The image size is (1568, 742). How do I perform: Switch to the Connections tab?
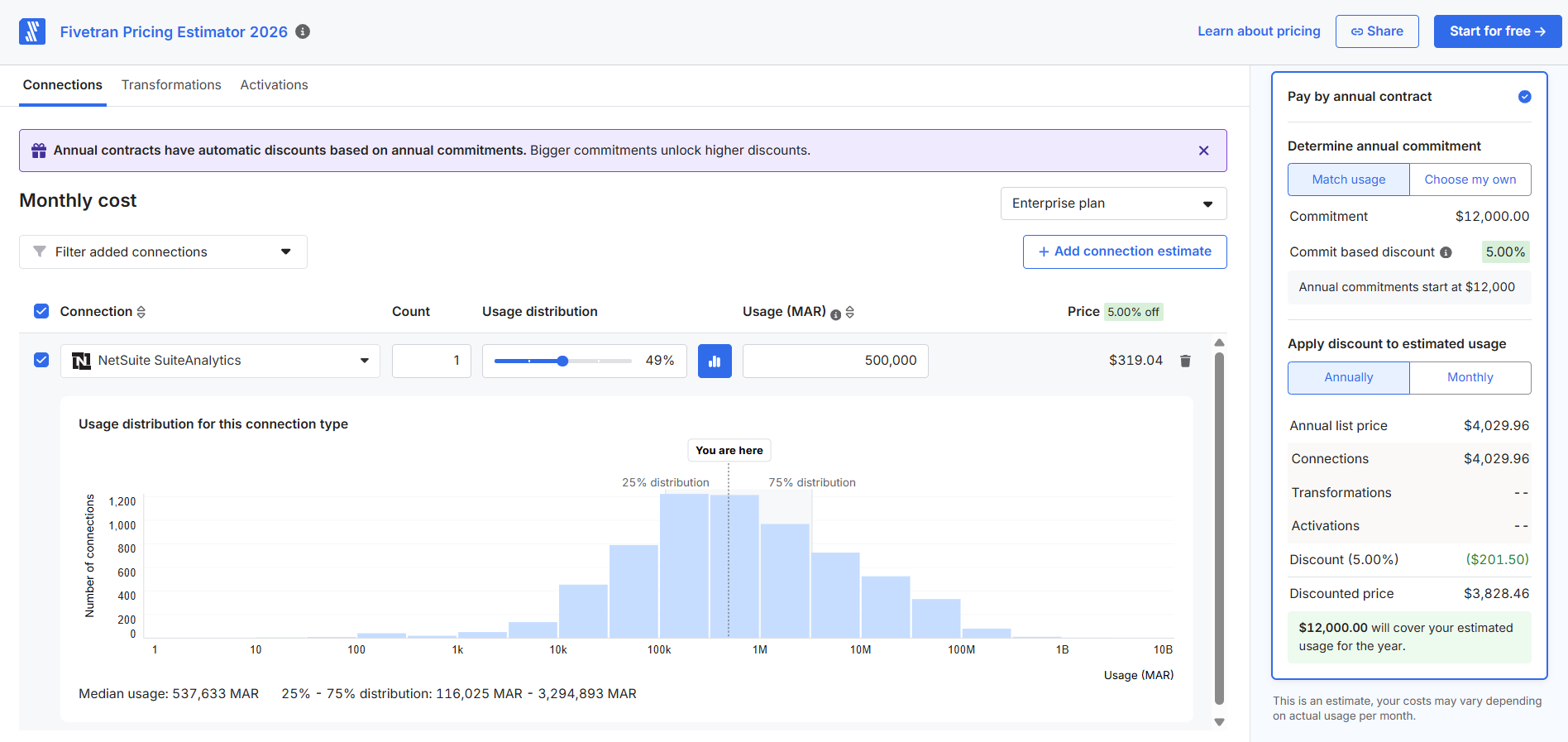(x=63, y=85)
